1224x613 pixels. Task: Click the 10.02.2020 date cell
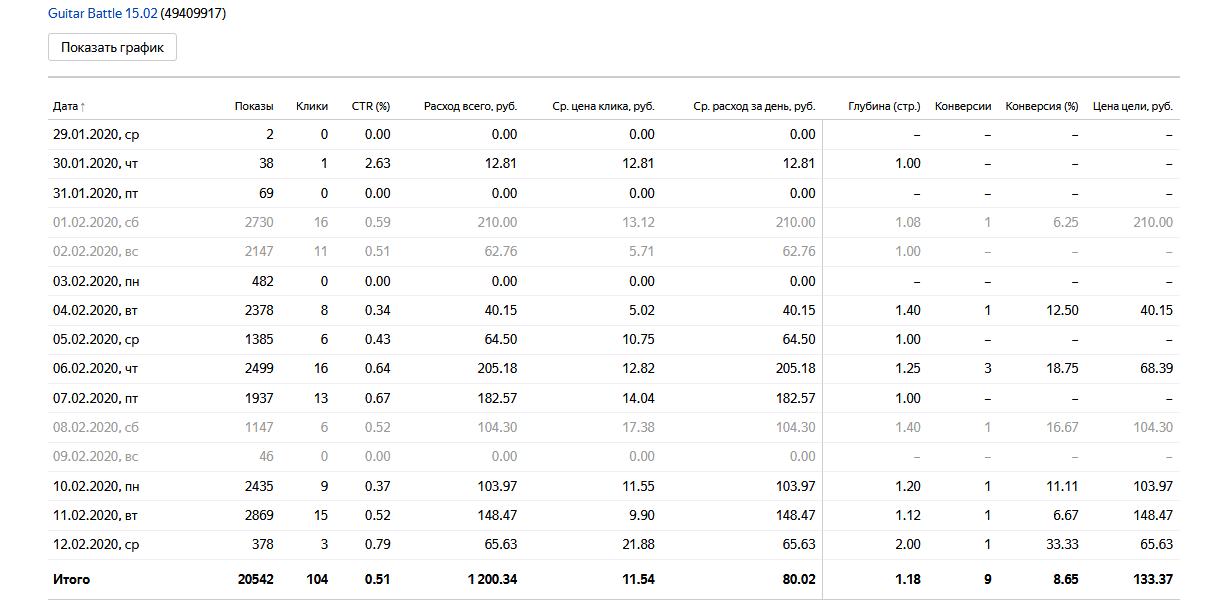90,487
